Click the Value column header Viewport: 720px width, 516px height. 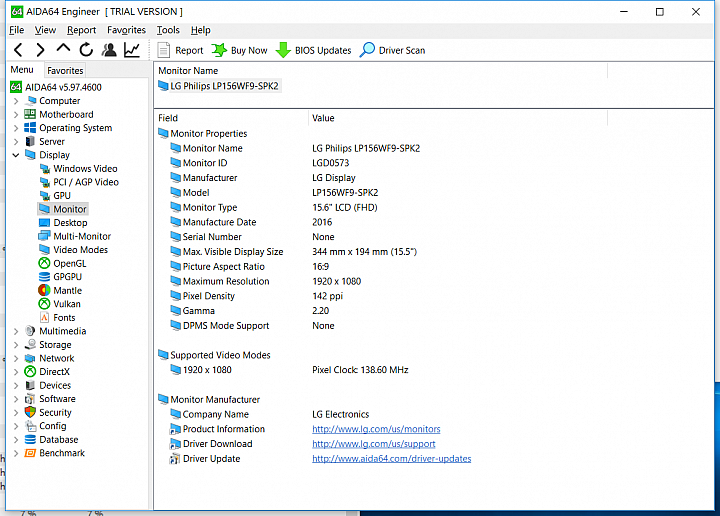458,118
